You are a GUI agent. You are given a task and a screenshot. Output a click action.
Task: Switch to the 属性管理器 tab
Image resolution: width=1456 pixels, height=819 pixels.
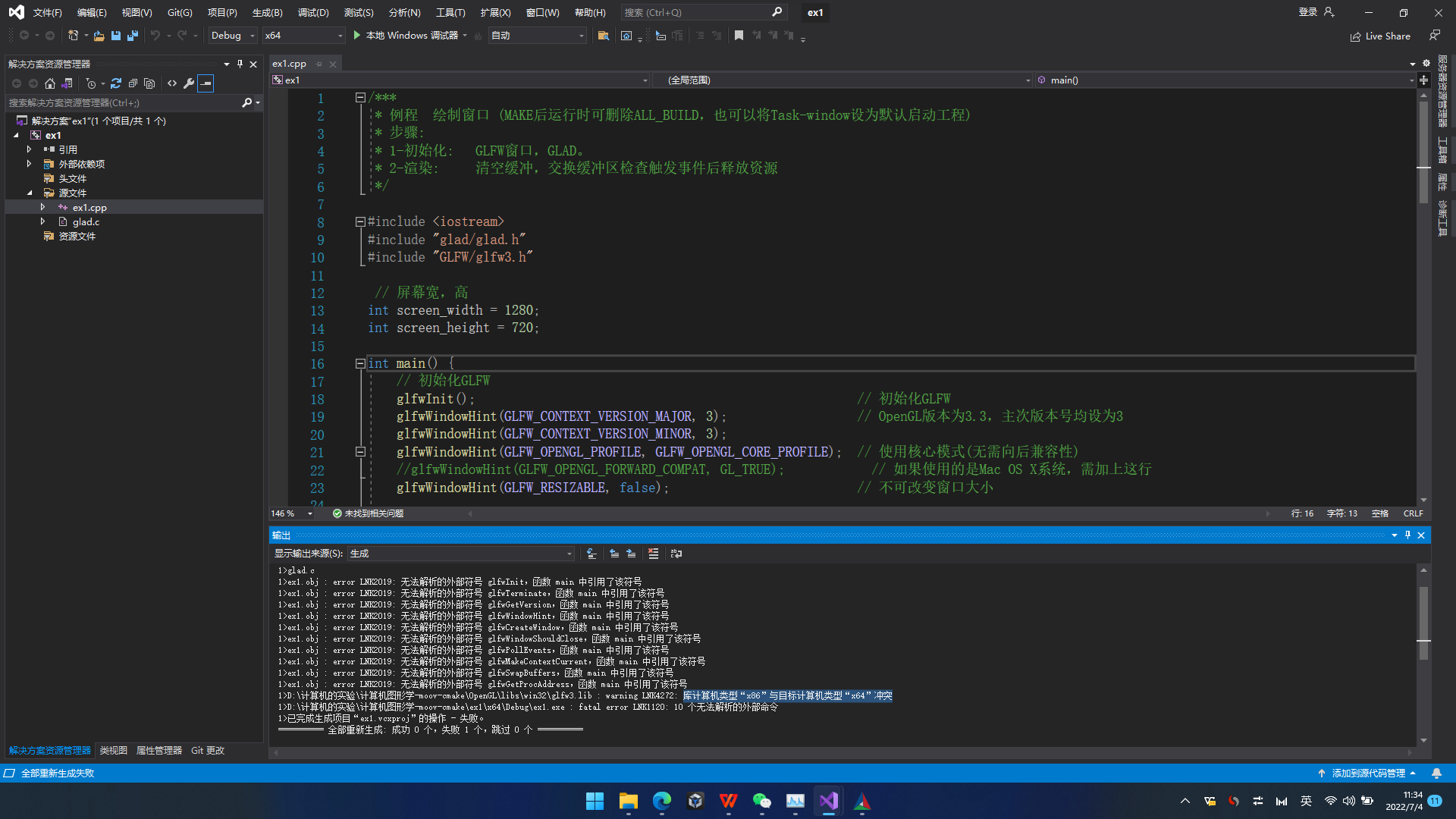(x=158, y=750)
